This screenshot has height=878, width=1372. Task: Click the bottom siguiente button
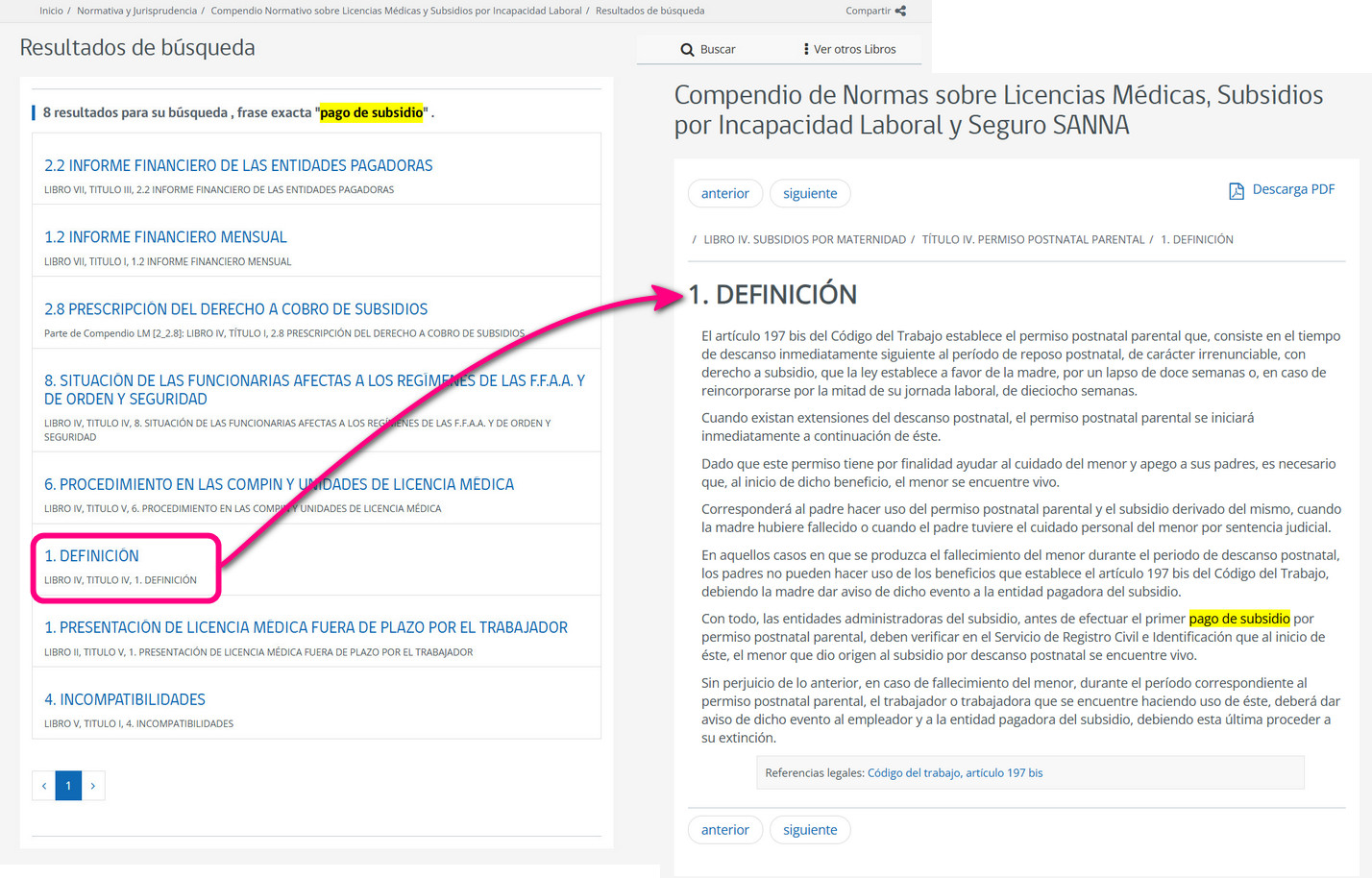pyautogui.click(x=810, y=830)
